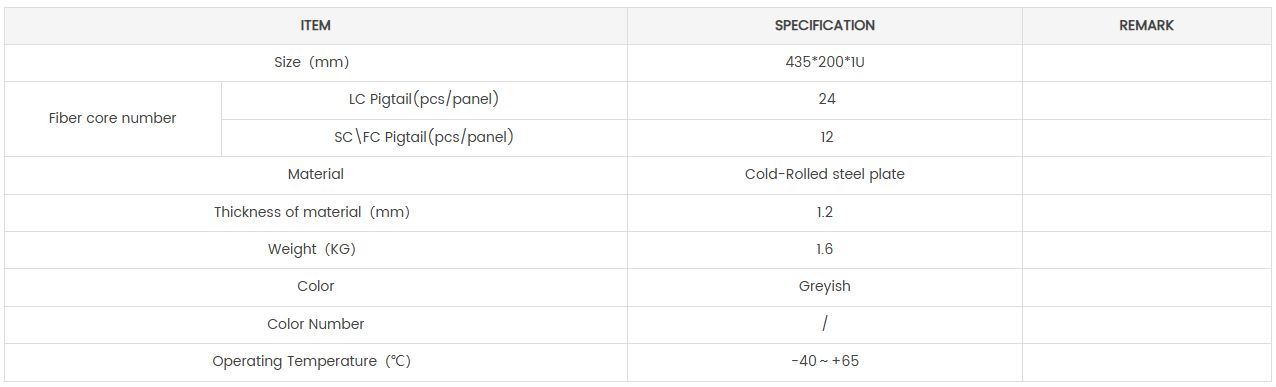Click the SPECIFICATION column header

click(825, 26)
